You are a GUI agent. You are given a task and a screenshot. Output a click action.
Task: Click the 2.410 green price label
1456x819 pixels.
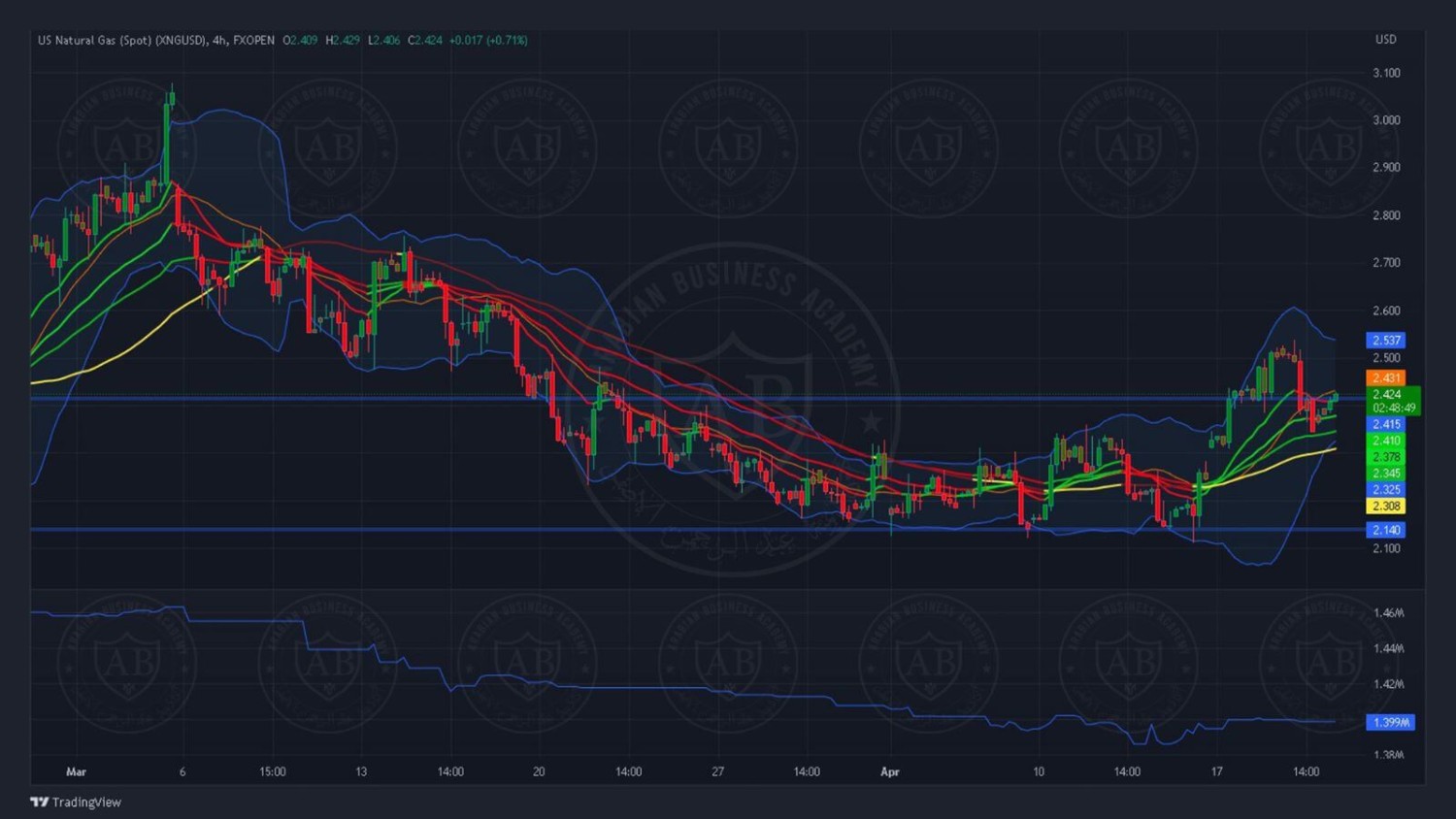1386,441
